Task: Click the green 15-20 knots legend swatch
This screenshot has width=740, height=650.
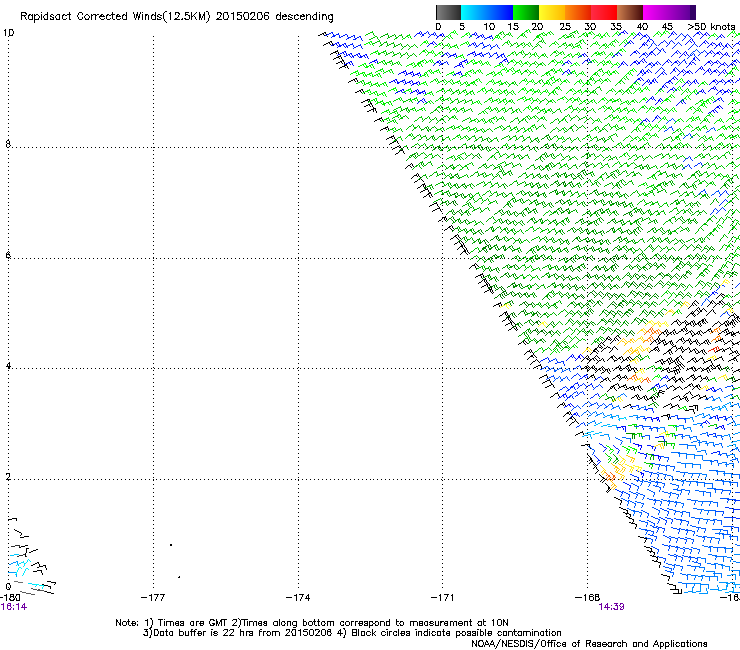Action: [526, 12]
